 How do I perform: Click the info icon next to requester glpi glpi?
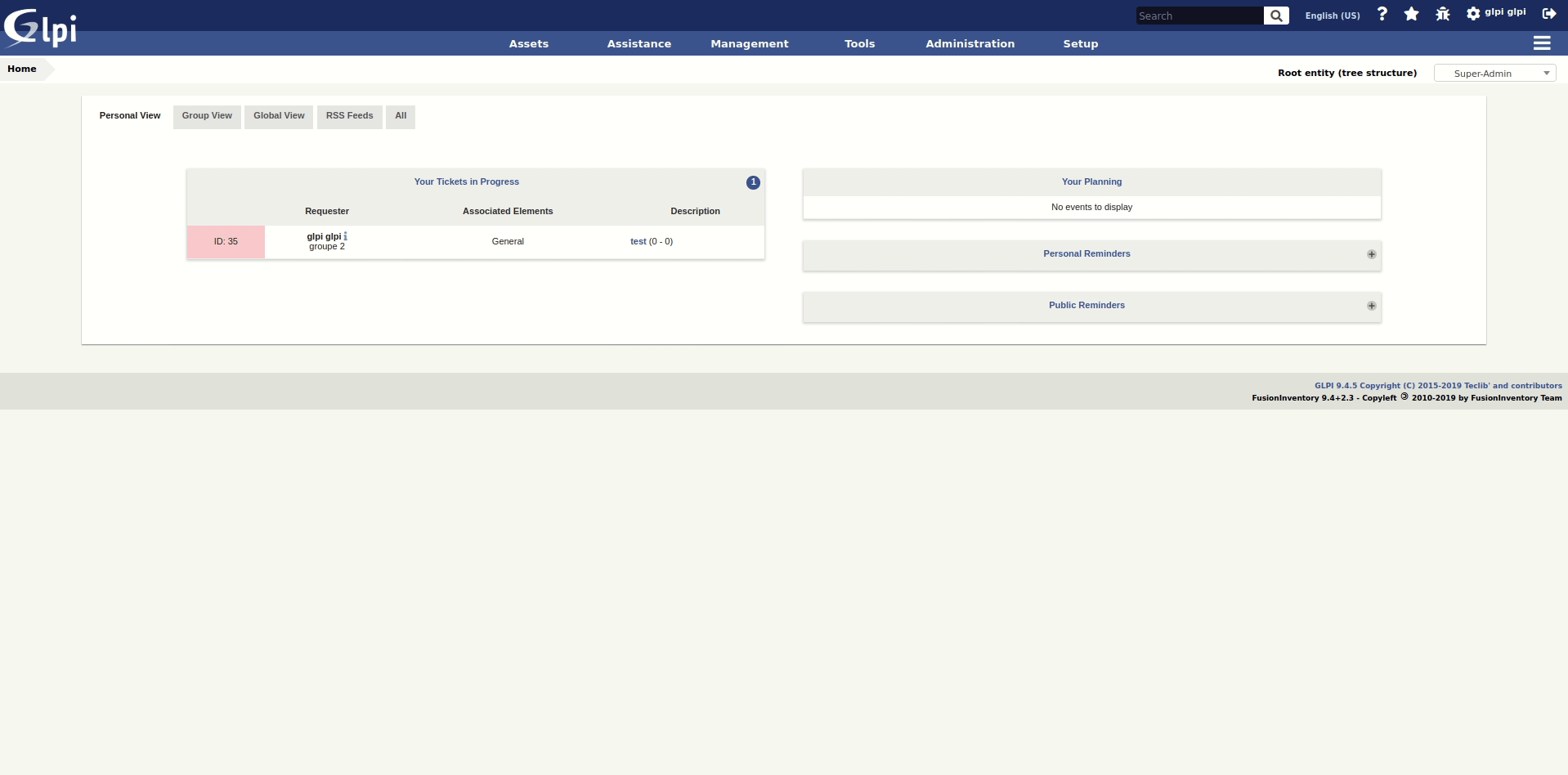tap(345, 235)
